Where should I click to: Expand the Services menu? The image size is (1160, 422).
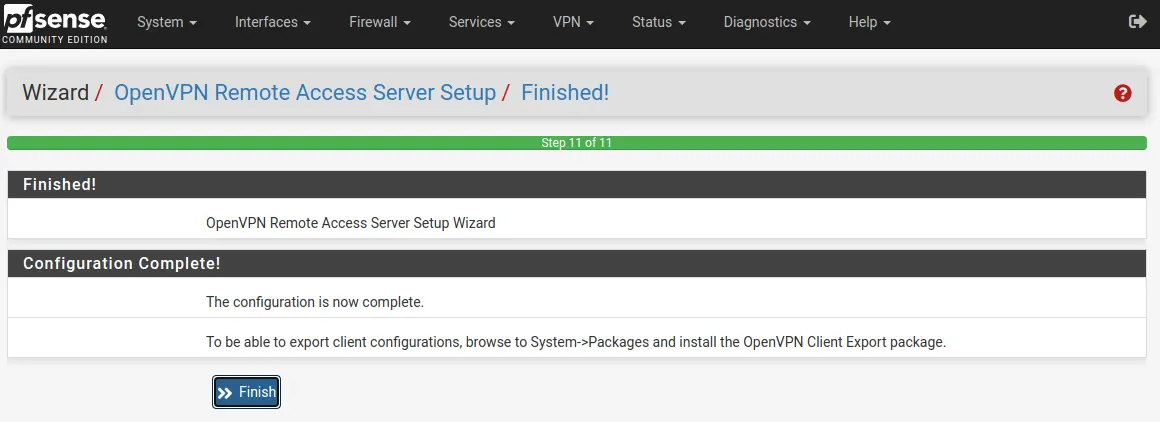484,22
